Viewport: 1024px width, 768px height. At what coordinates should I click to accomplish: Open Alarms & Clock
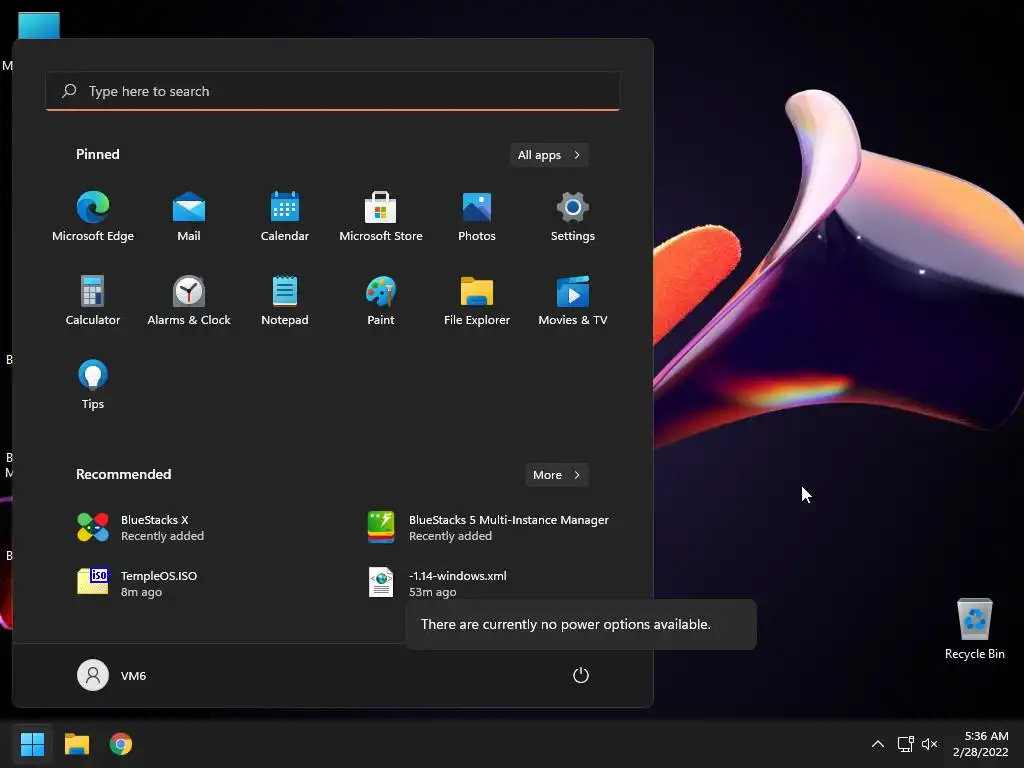(189, 301)
